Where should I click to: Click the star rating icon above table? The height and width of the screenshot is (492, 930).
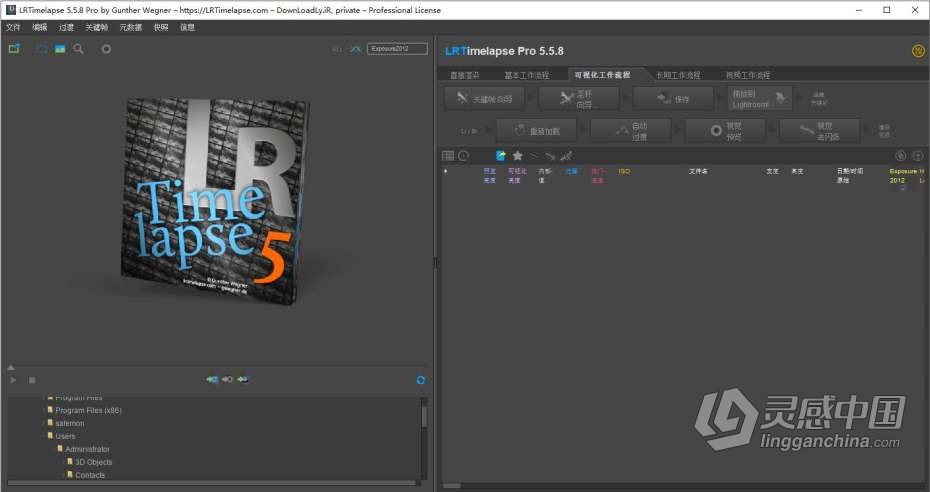click(517, 156)
